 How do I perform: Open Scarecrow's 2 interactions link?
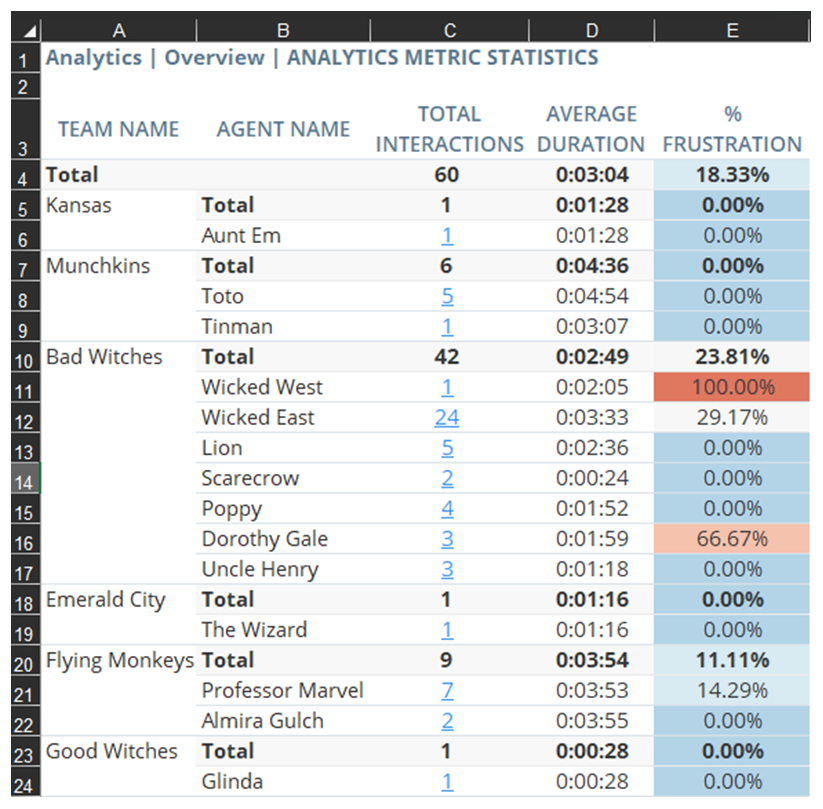[x=447, y=478]
